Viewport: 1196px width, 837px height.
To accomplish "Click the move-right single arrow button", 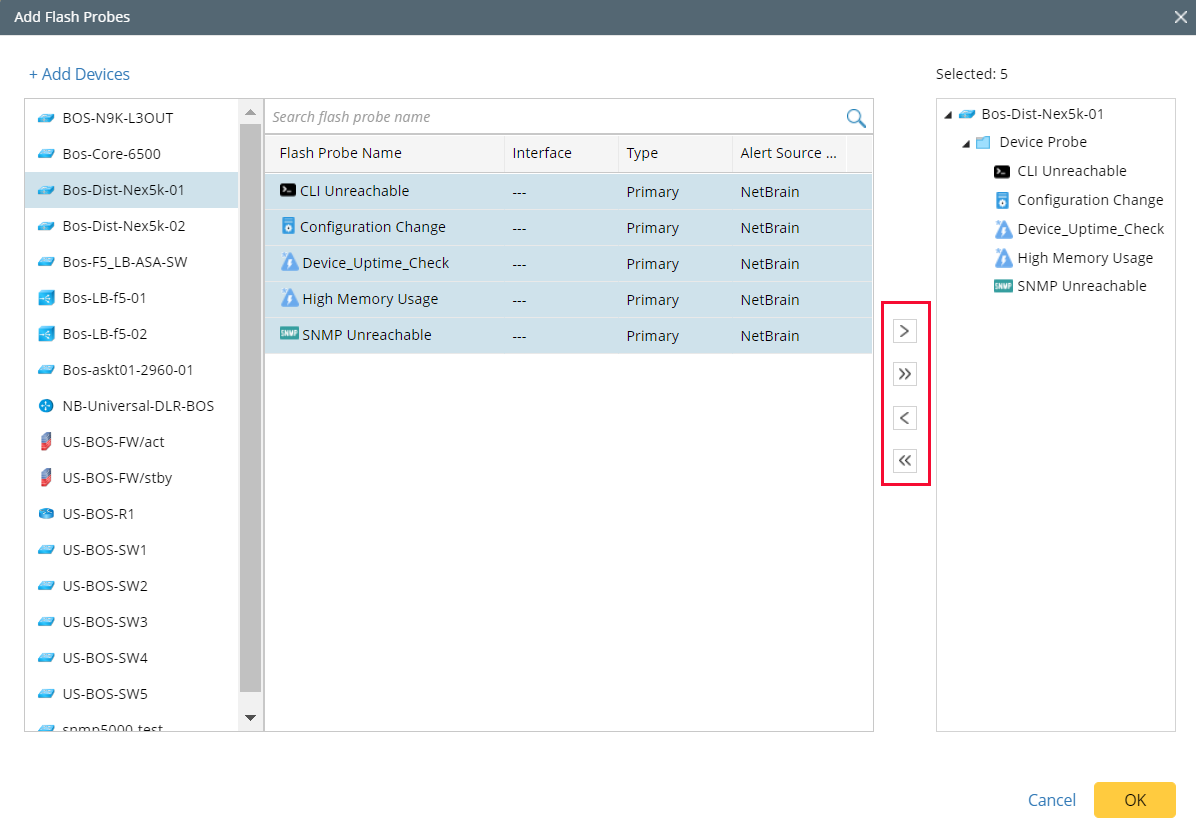I will tap(904, 330).
